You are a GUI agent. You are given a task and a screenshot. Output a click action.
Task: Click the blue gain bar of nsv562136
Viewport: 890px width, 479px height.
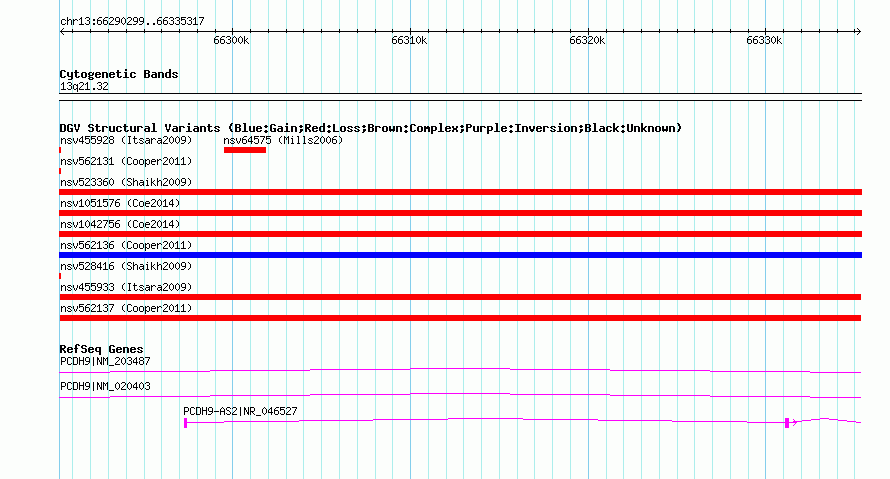(x=460, y=255)
